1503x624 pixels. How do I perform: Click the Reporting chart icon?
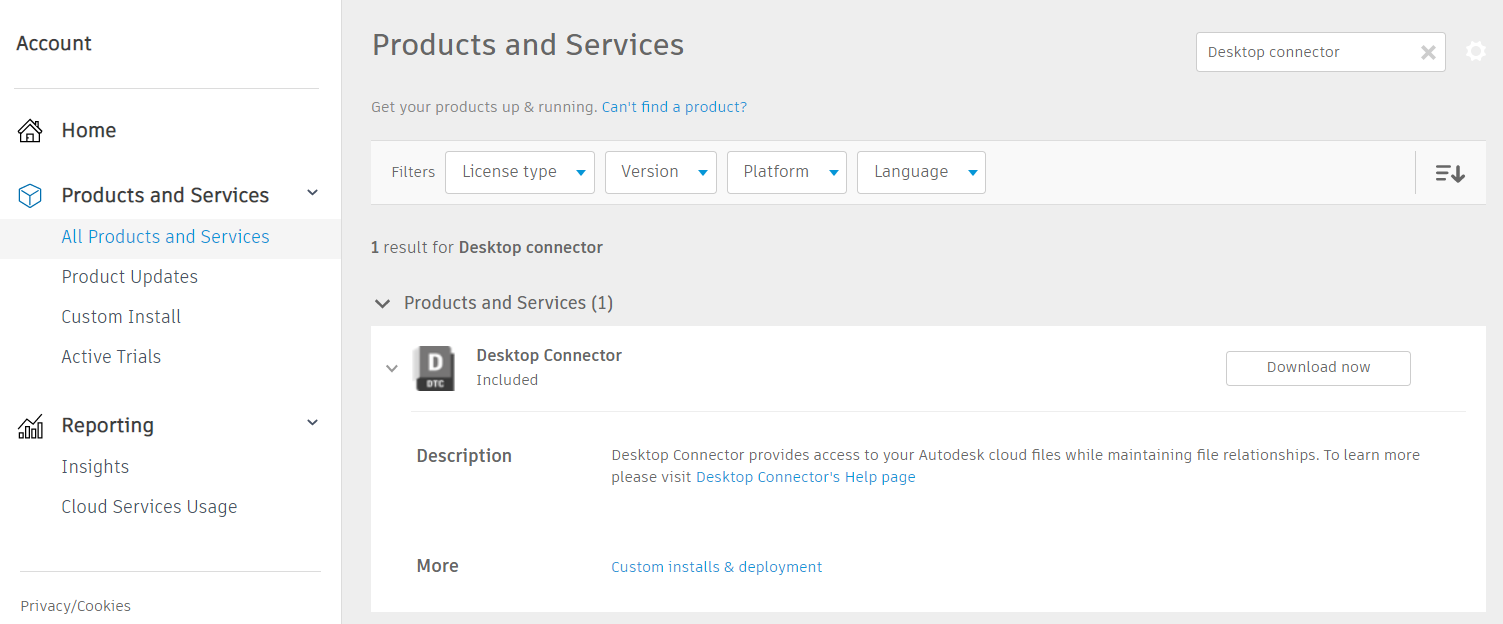point(30,427)
